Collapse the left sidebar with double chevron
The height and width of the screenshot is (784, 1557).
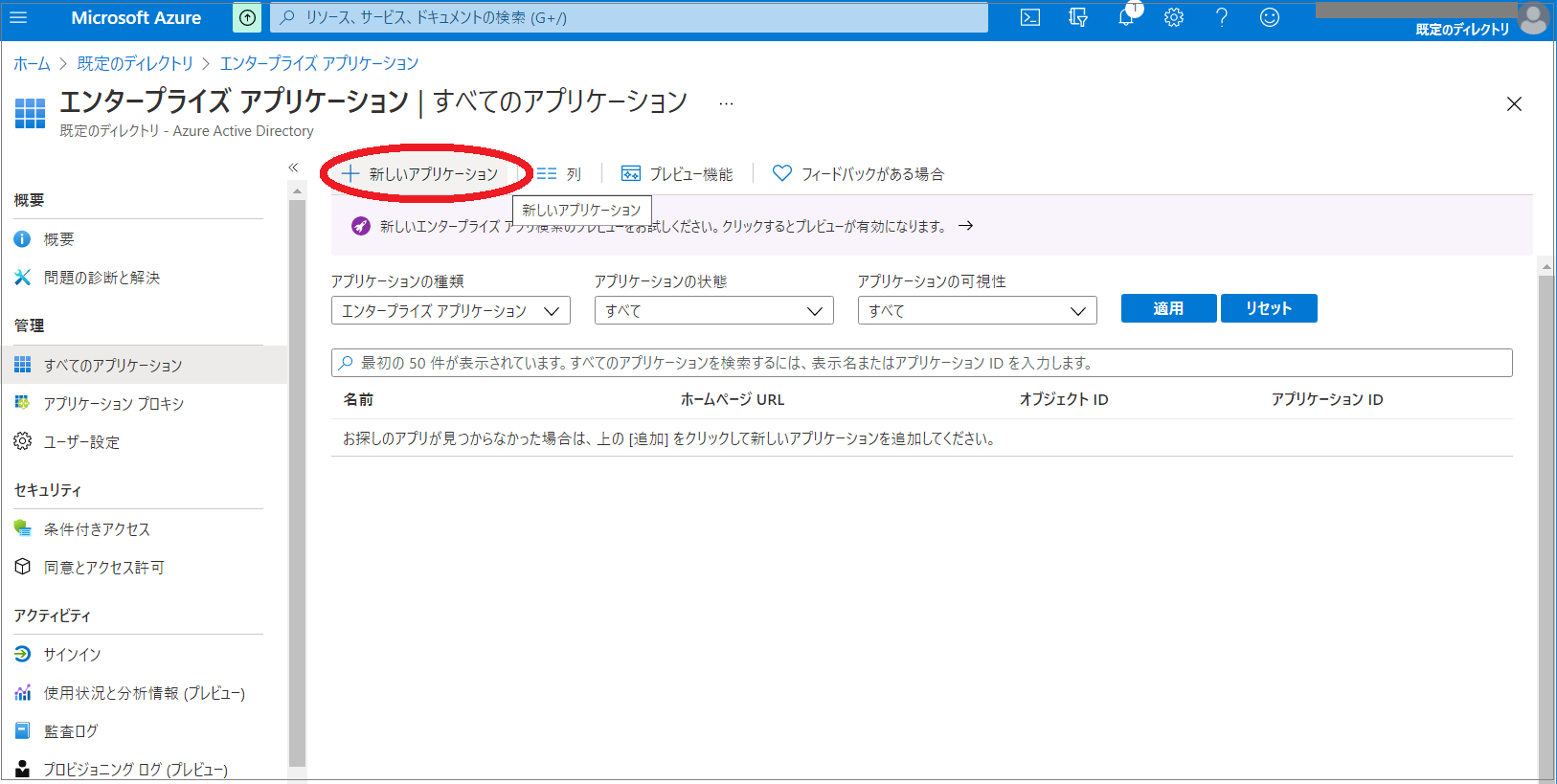click(293, 168)
